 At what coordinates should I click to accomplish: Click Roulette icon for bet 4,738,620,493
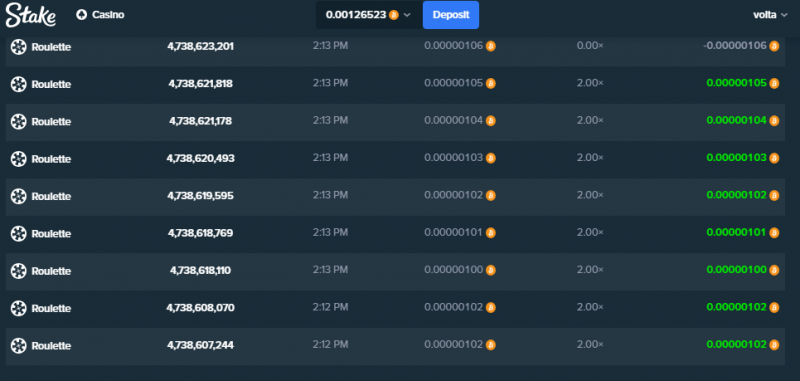[18, 159]
